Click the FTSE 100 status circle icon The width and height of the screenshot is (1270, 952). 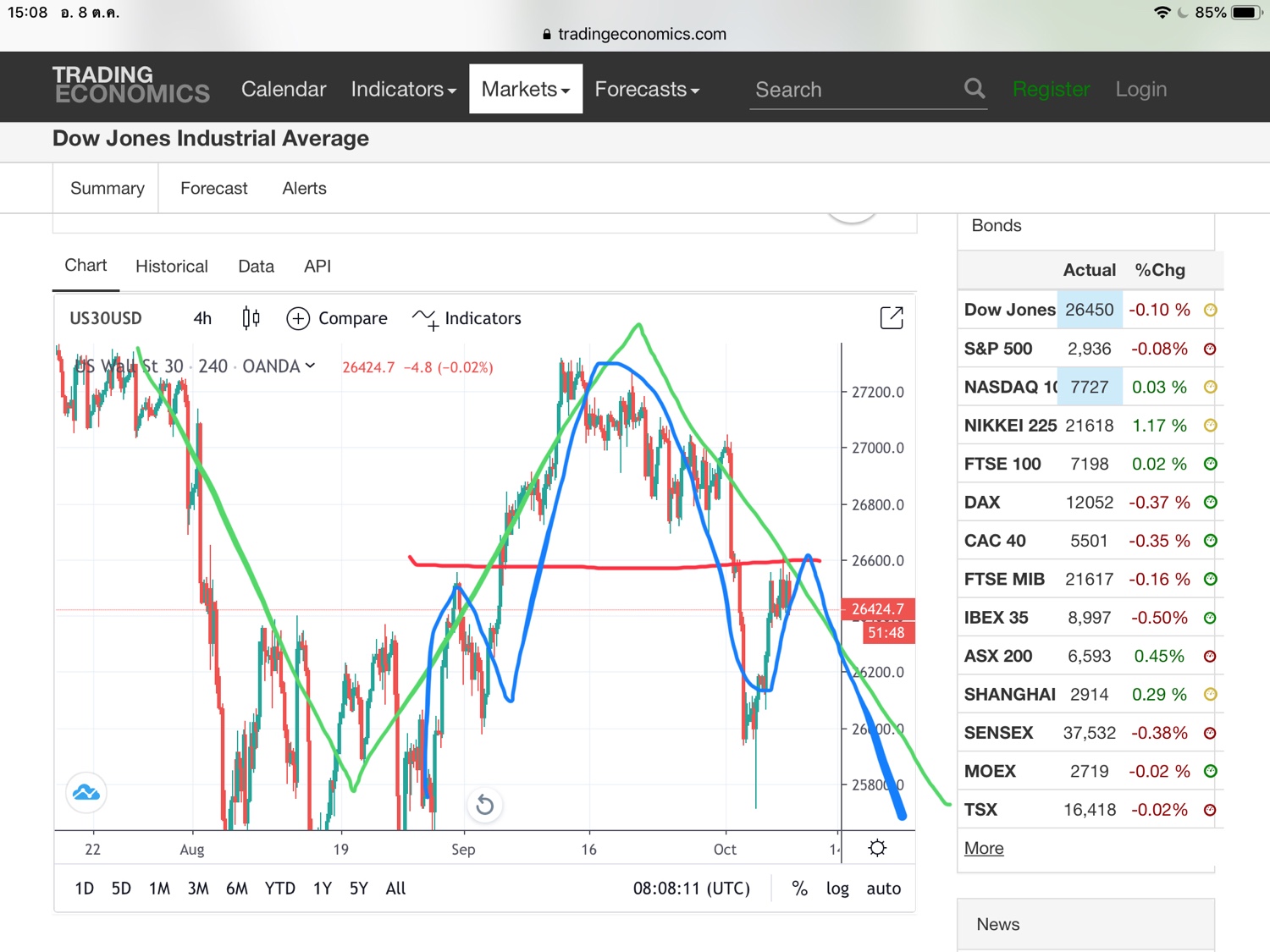point(1211,464)
